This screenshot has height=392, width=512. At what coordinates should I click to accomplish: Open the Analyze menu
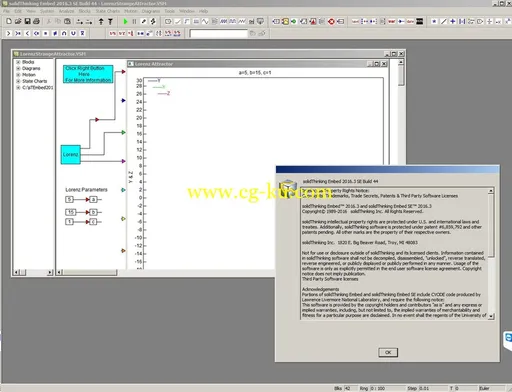point(66,11)
